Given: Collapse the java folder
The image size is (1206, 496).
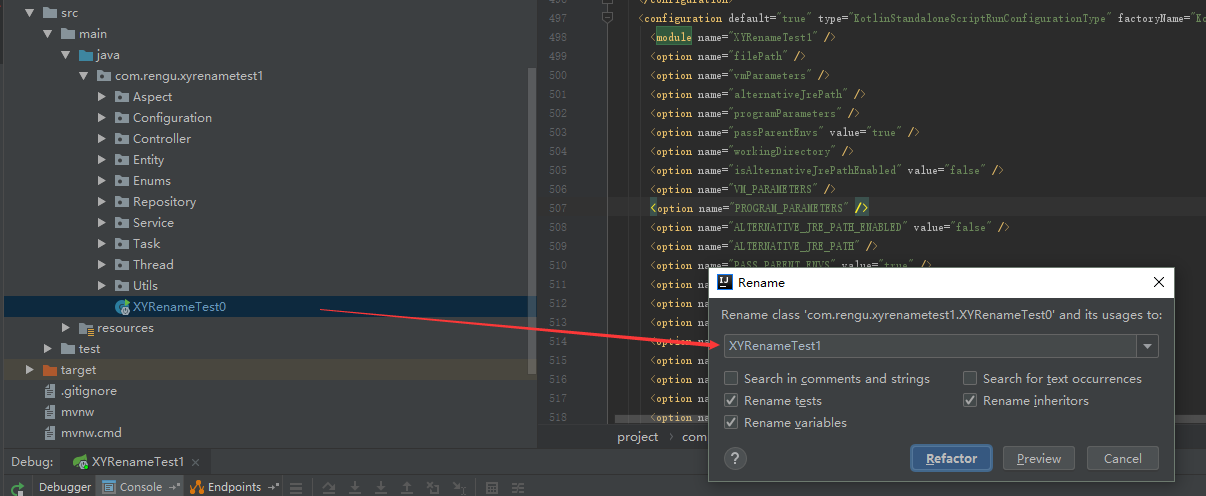Looking at the screenshot, I should pos(65,55).
